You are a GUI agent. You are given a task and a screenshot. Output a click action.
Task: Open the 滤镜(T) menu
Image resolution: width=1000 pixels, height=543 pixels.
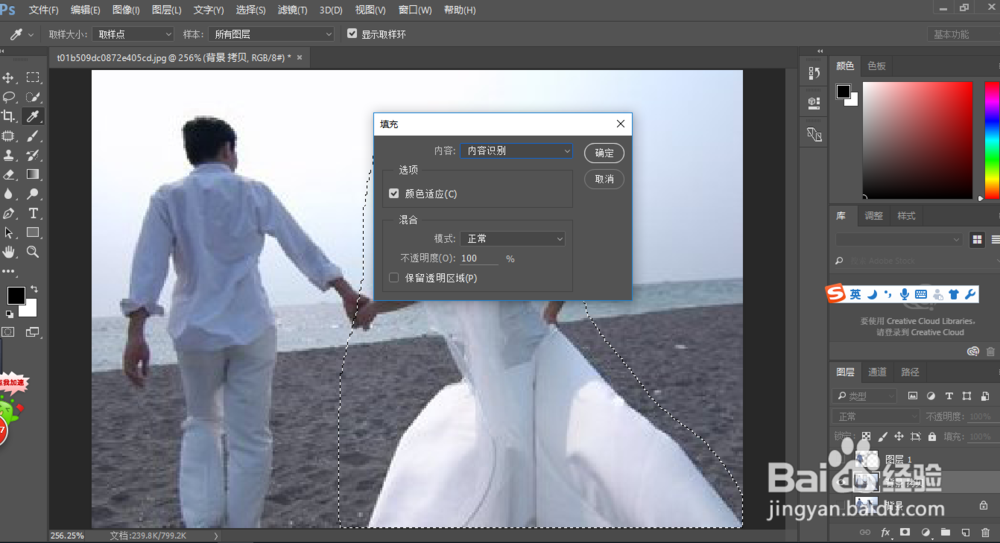pos(292,10)
